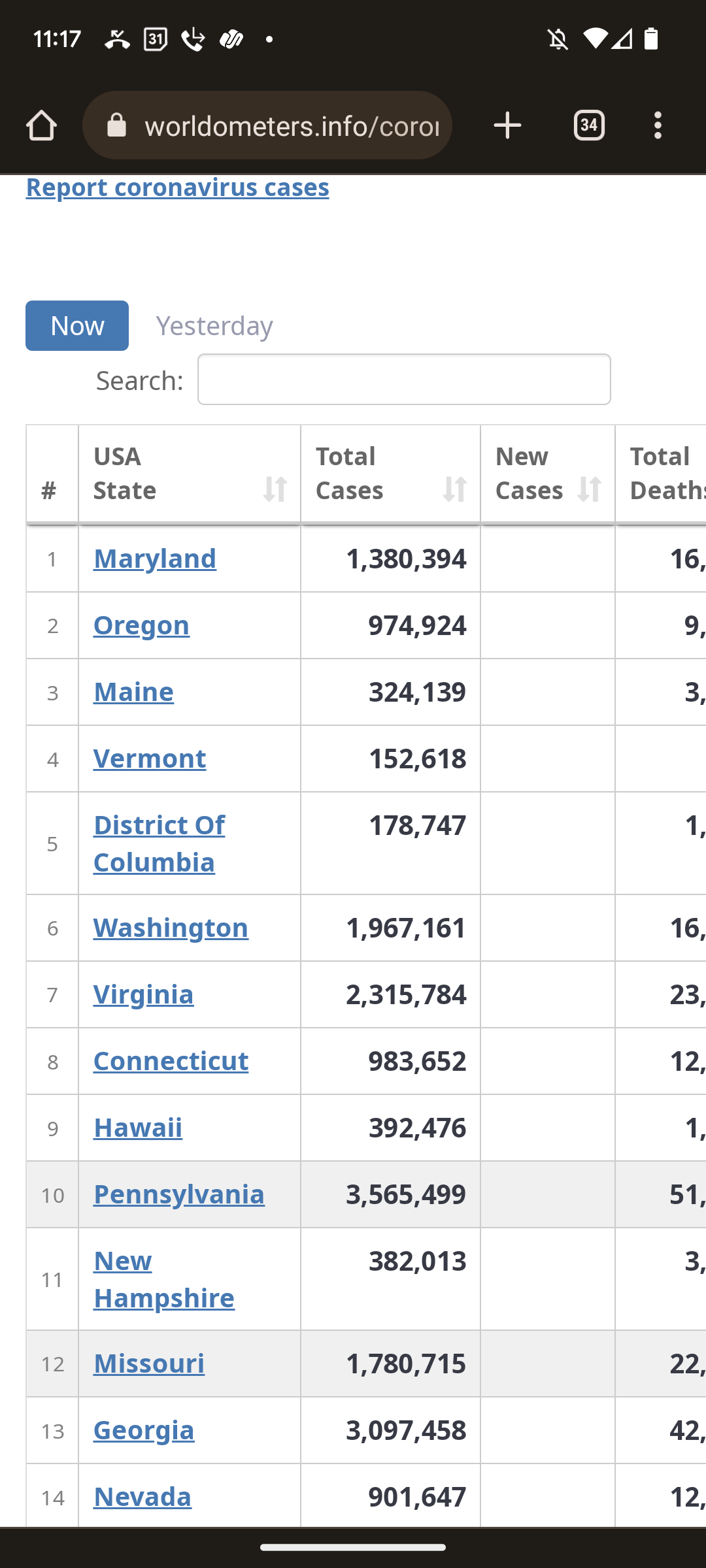This screenshot has width=706, height=1568.
Task: Open the District Of Columbia link
Action: pyautogui.click(x=159, y=843)
